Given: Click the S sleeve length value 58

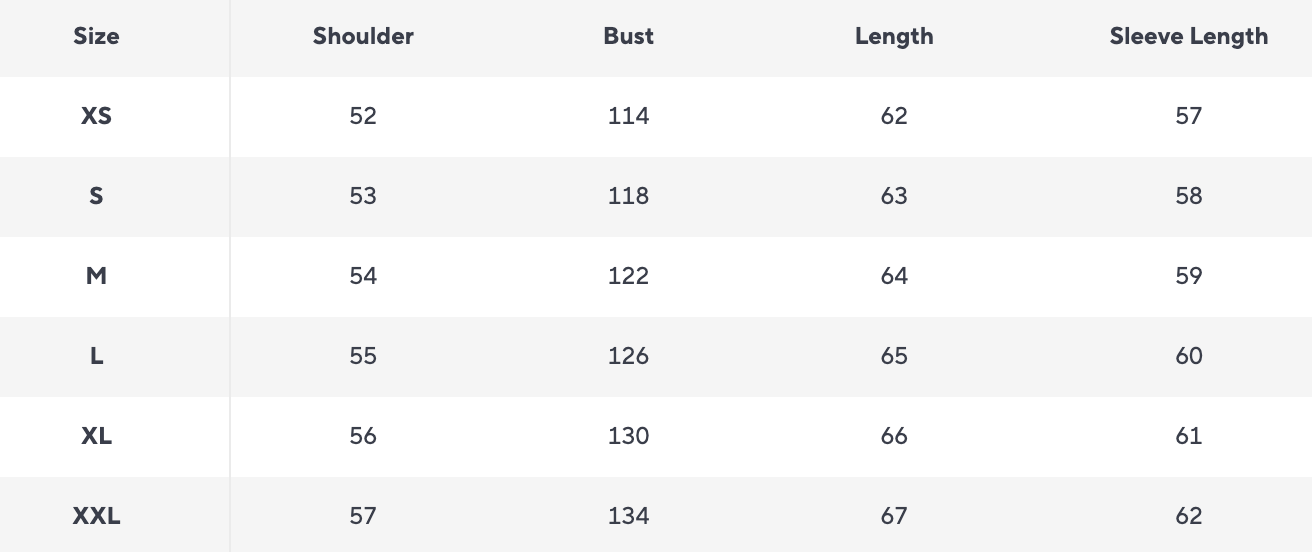Looking at the screenshot, I should tap(1188, 196).
